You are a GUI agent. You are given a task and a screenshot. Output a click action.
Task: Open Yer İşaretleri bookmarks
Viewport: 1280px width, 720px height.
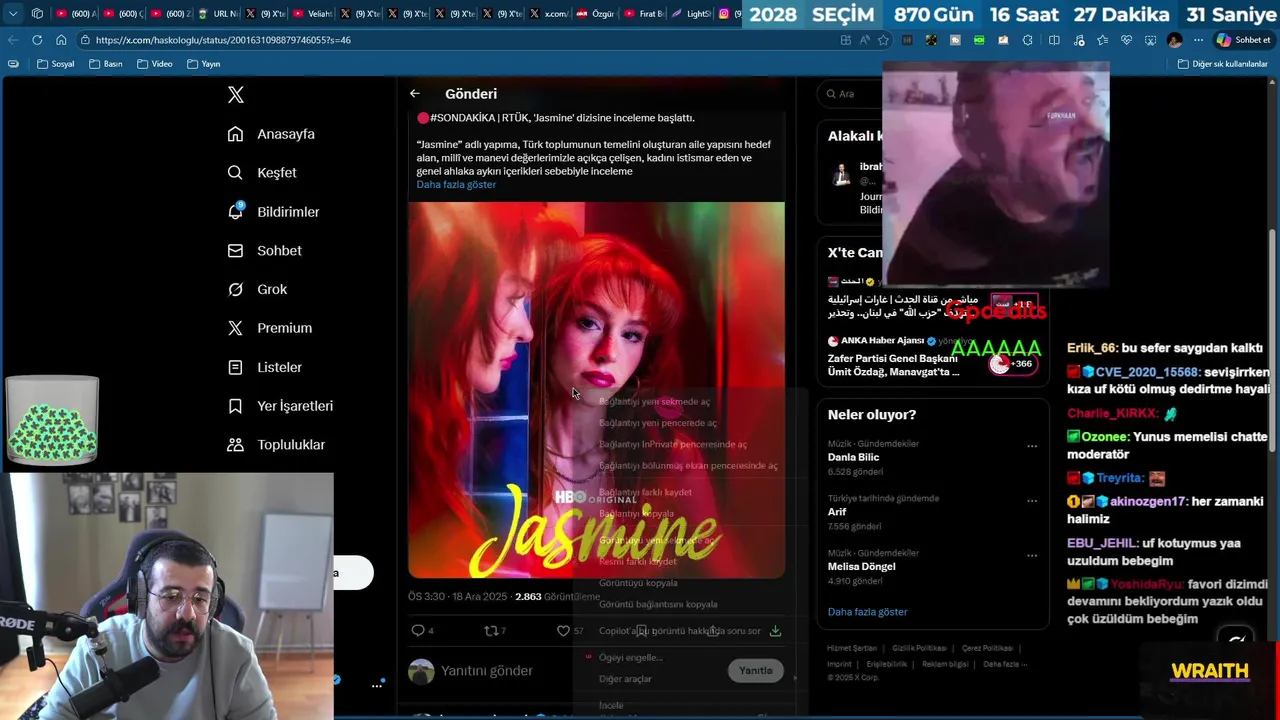coord(281,406)
